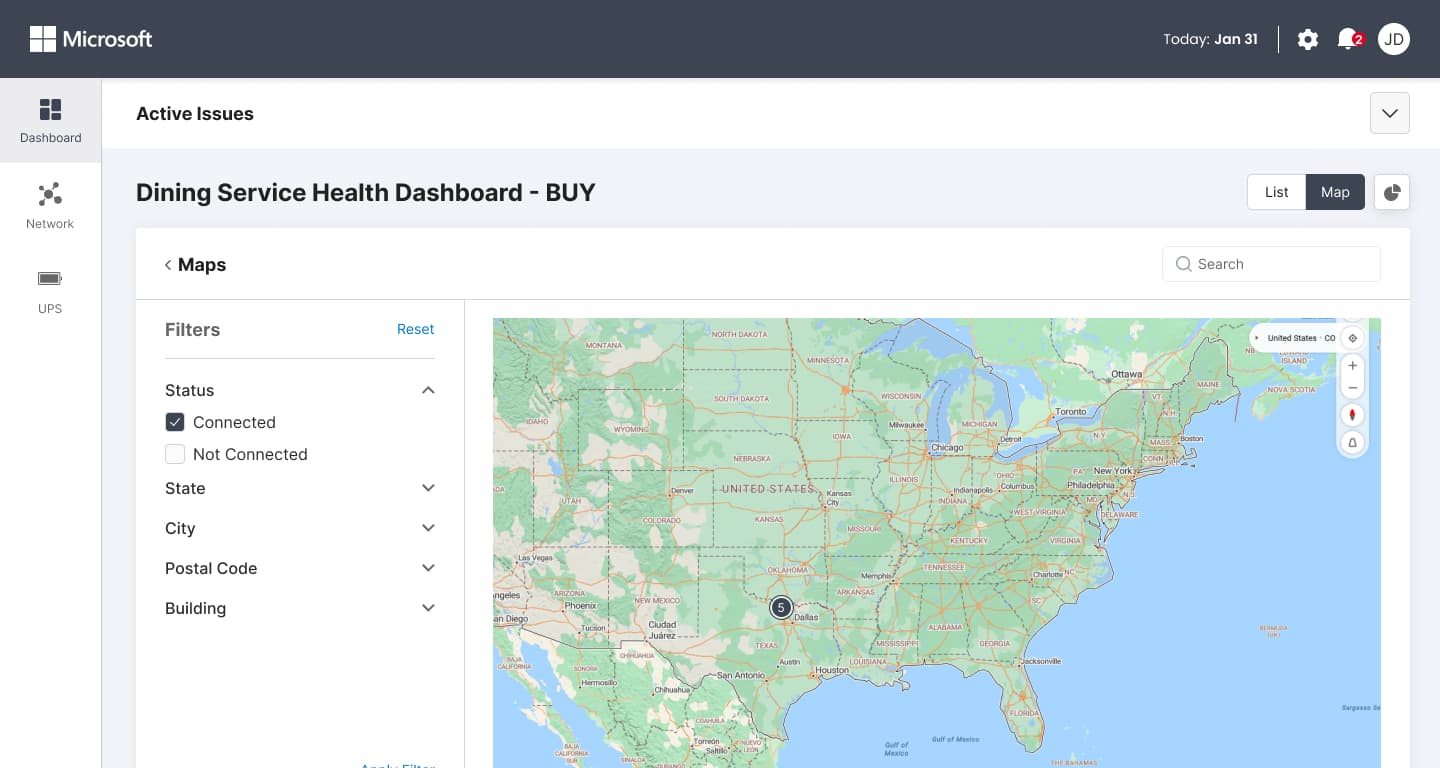Image resolution: width=1440 pixels, height=768 pixels.
Task: Click the back chevron beside Maps
Action: [168, 265]
